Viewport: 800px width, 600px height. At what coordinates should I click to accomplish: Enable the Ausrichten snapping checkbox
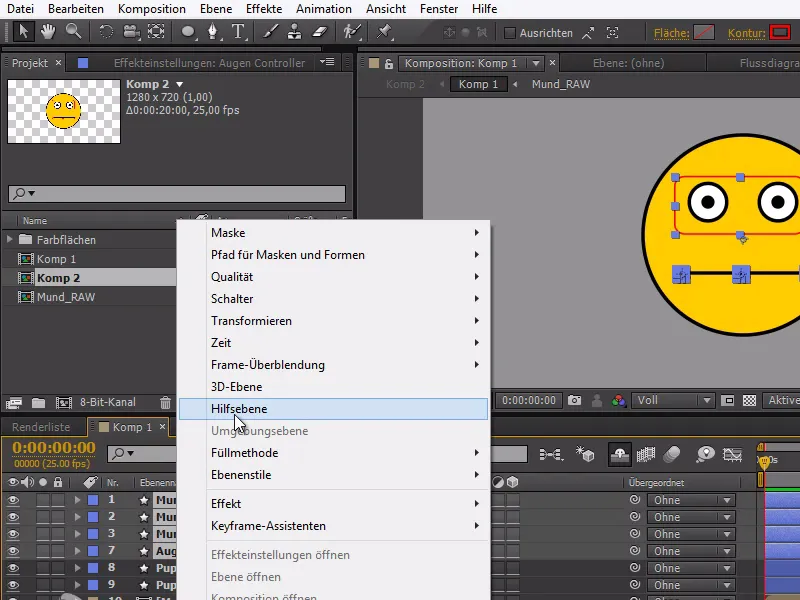[x=509, y=33]
